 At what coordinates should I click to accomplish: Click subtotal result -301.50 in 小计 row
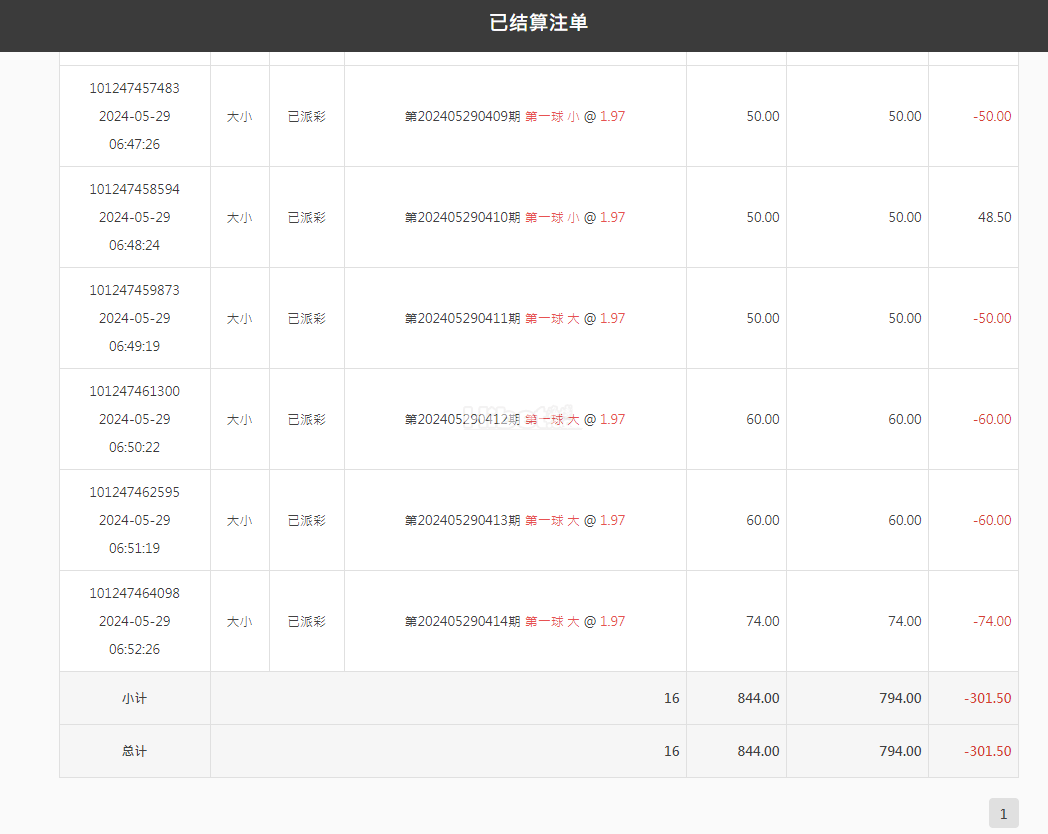tap(988, 698)
